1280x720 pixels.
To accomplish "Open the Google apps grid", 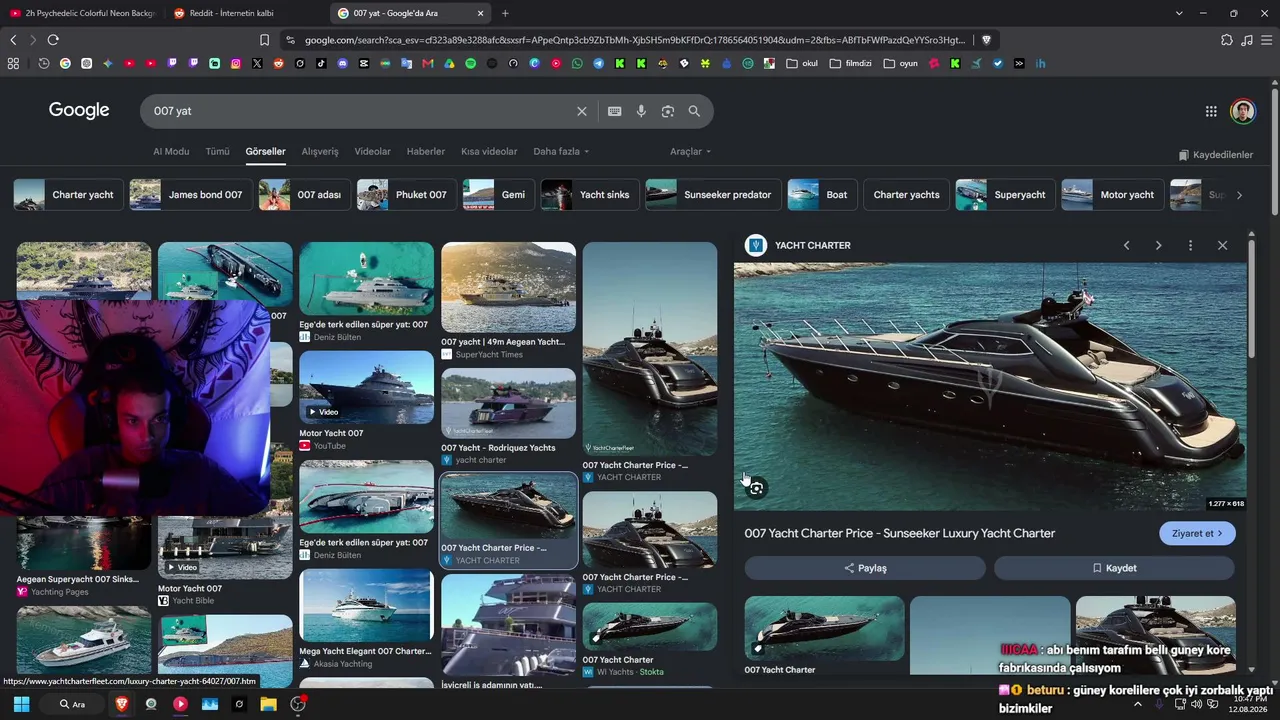I will [x=1211, y=111].
